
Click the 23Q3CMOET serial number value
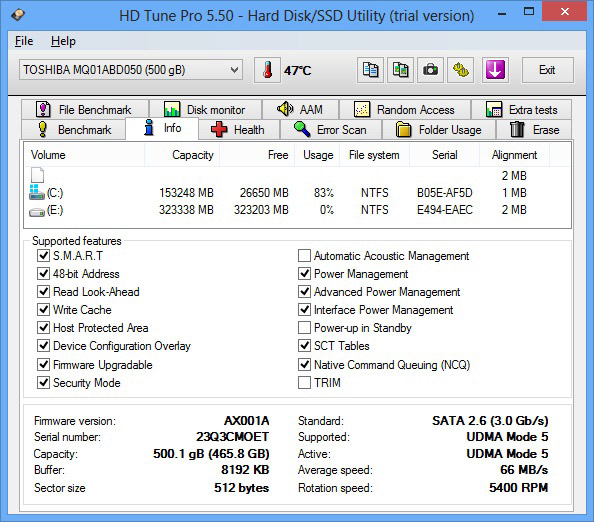coord(232,437)
